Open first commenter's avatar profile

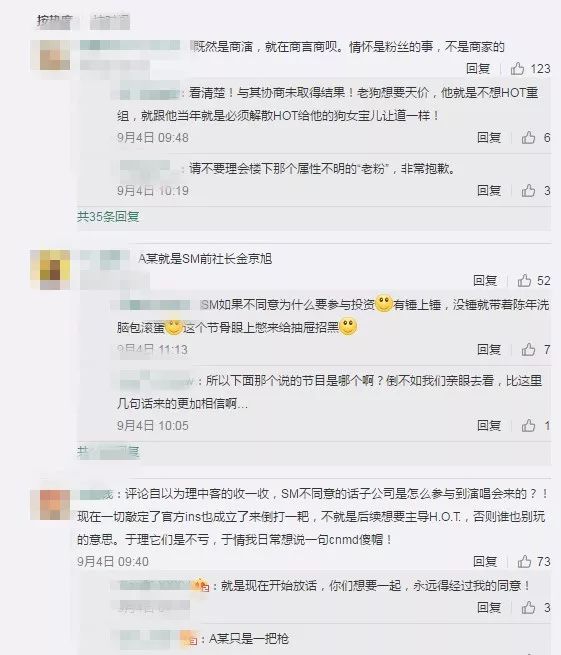pyautogui.click(x=55, y=55)
